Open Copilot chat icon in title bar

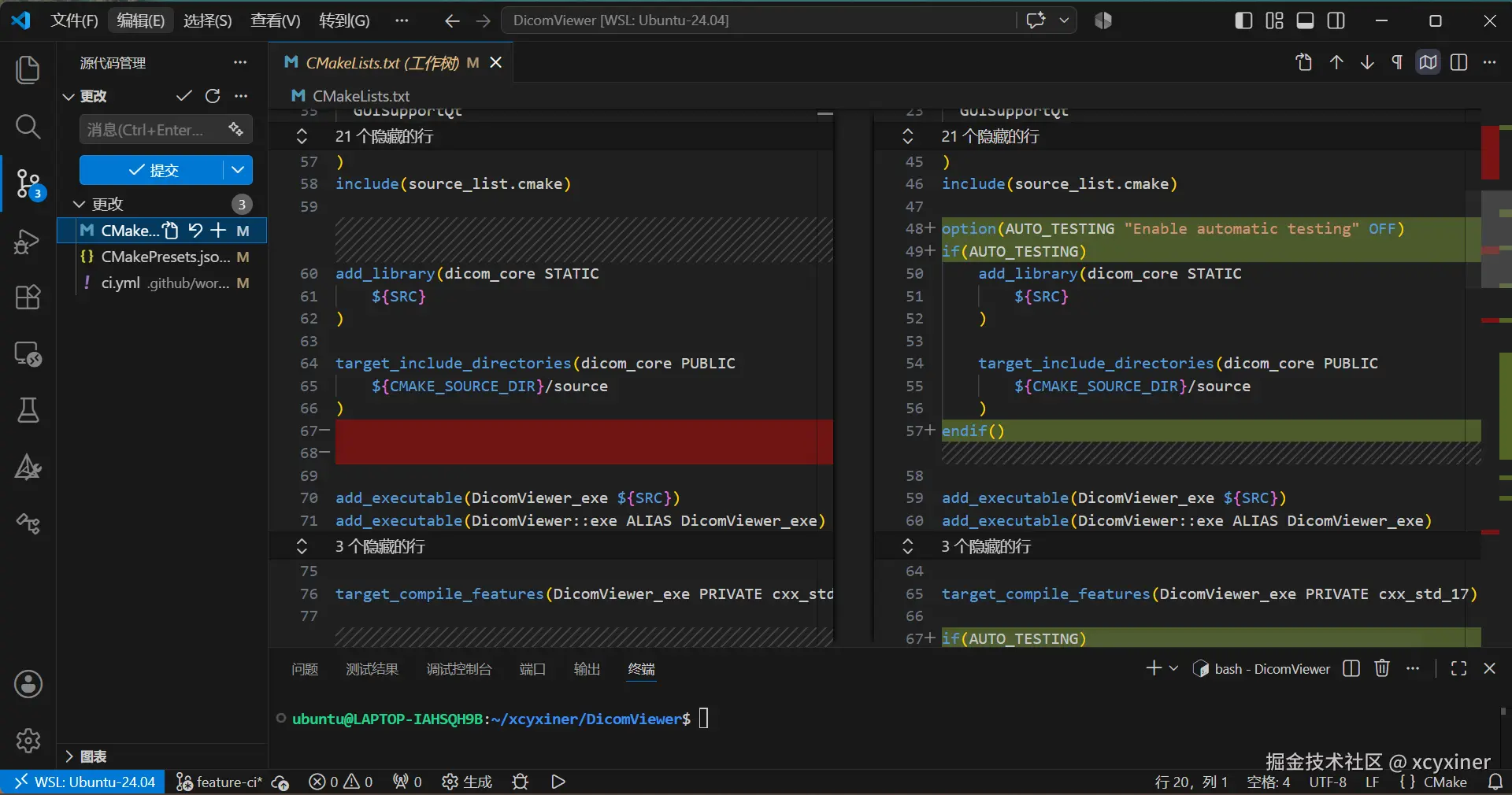coord(1036,20)
